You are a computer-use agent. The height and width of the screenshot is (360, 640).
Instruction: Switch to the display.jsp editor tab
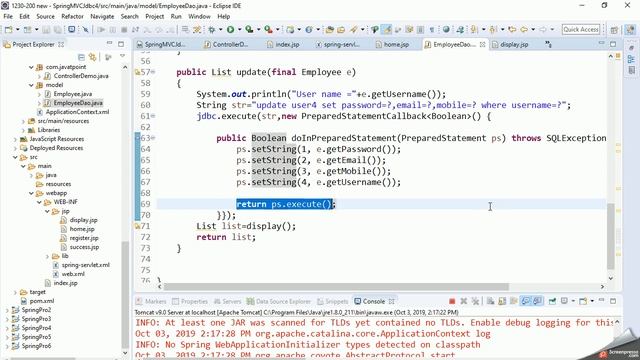510,44
